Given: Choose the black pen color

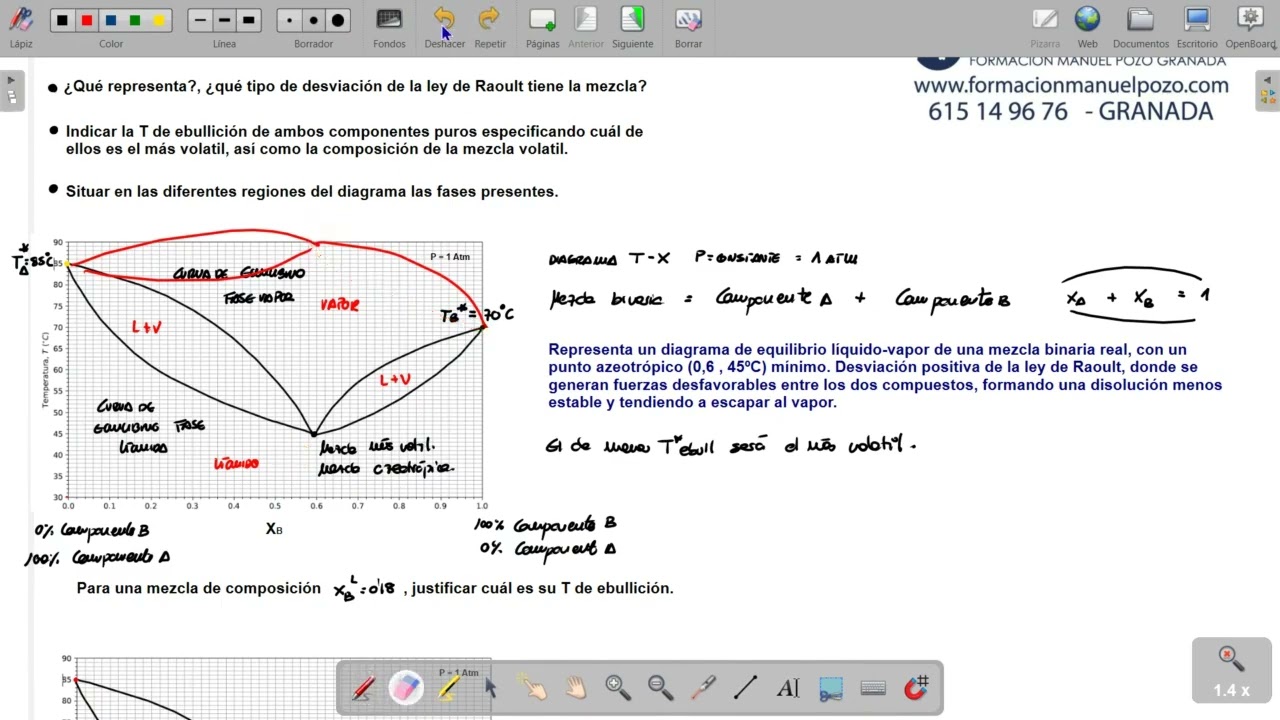Looking at the screenshot, I should click(x=63, y=20).
